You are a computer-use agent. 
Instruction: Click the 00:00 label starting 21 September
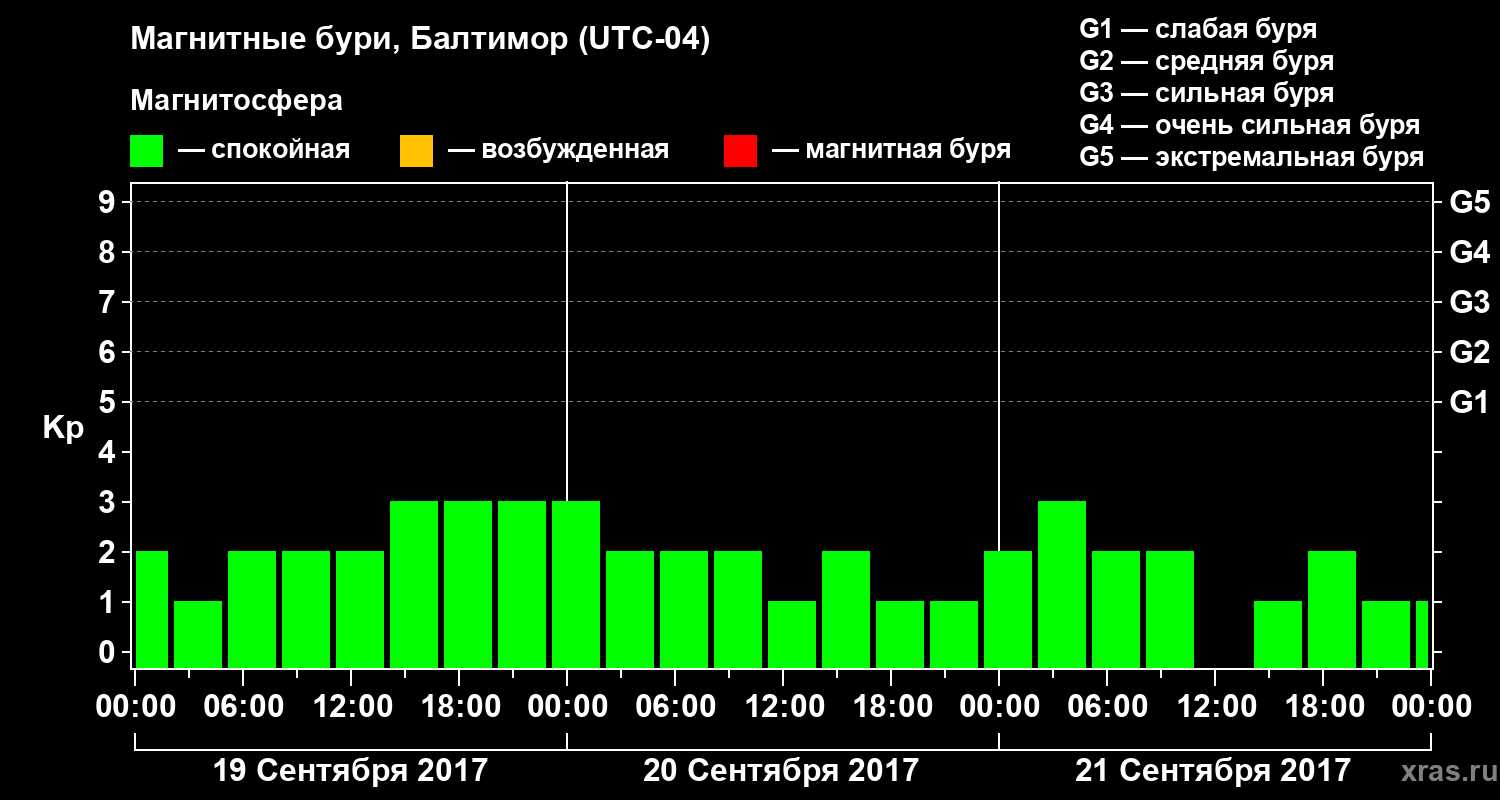[x=999, y=706]
